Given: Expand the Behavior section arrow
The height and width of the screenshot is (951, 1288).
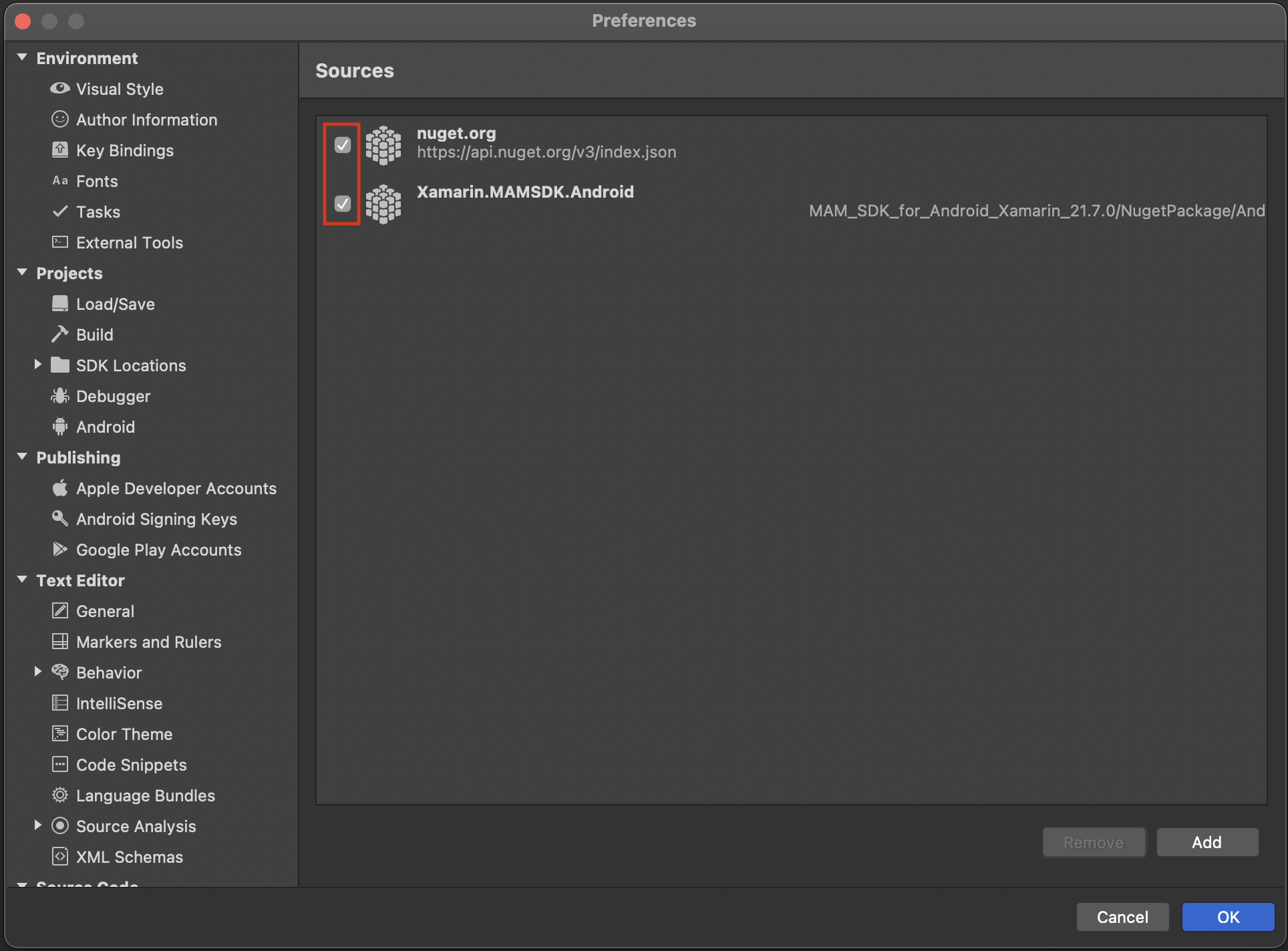Looking at the screenshot, I should (x=38, y=672).
